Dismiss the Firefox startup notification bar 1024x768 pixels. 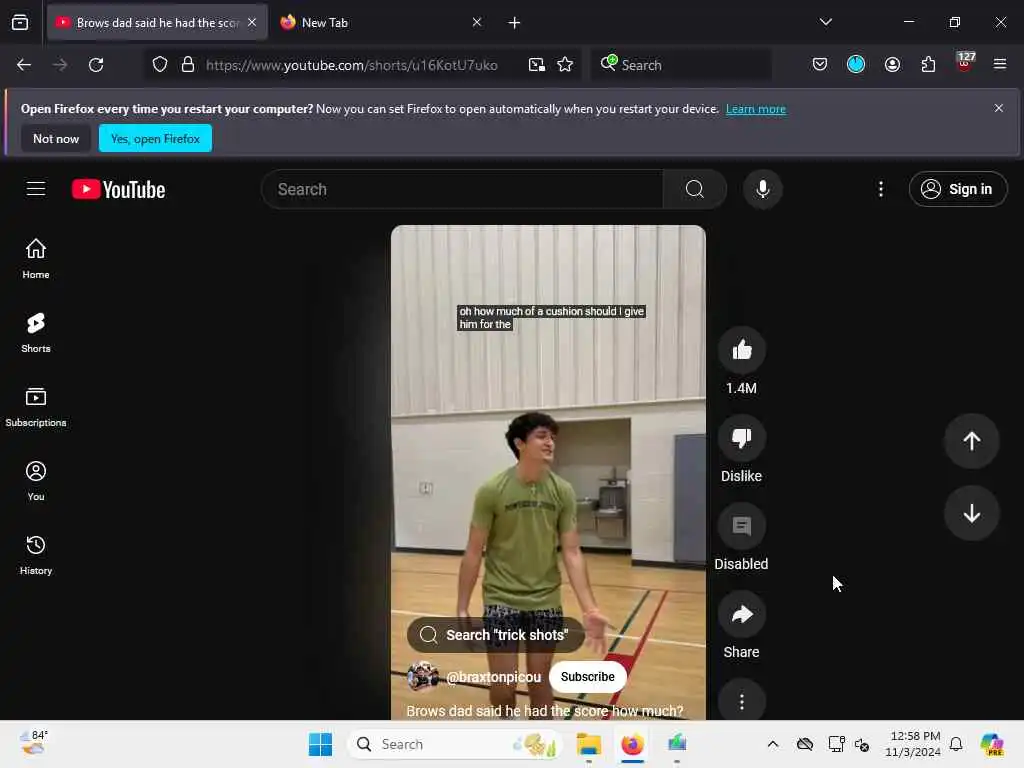[999, 108]
